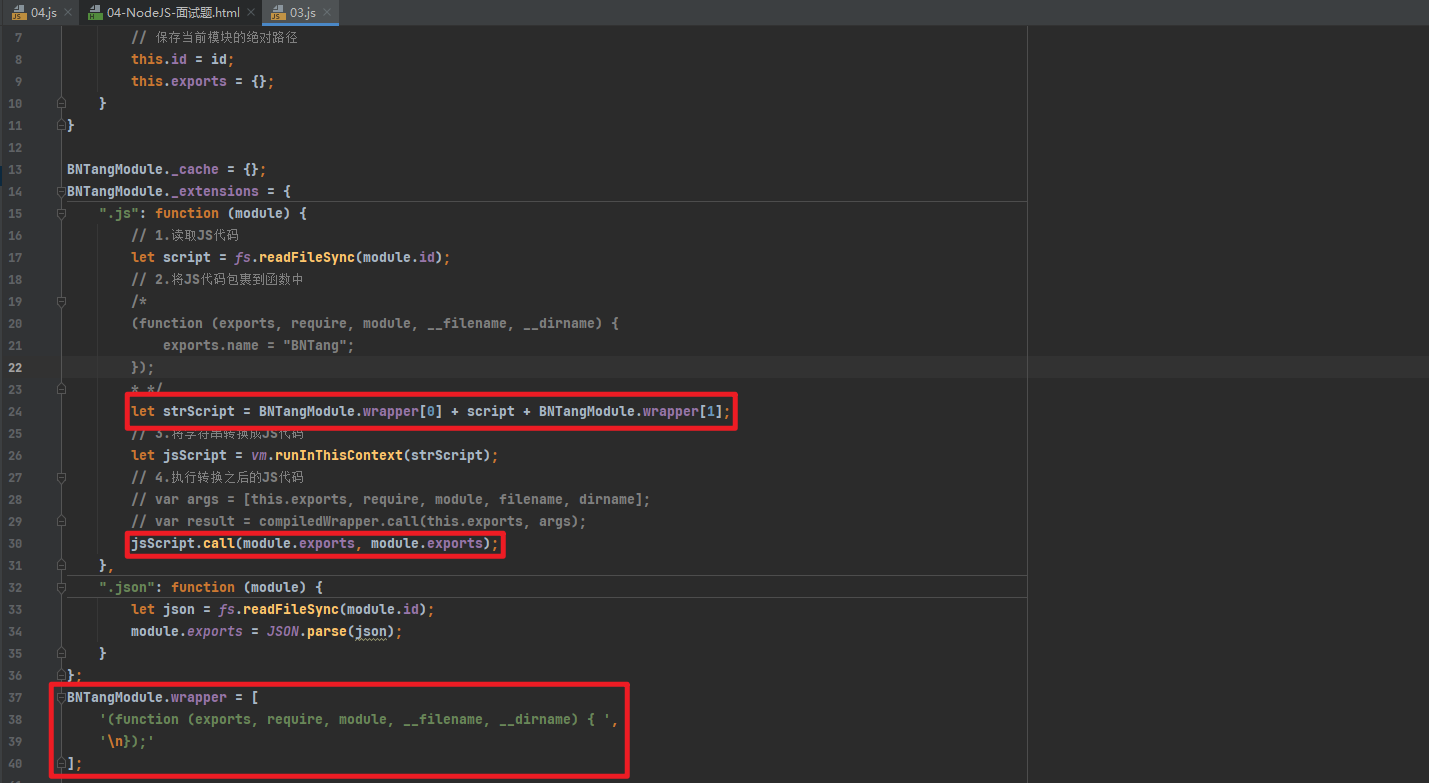Click line number 13 in the gutter

[x=15, y=169]
